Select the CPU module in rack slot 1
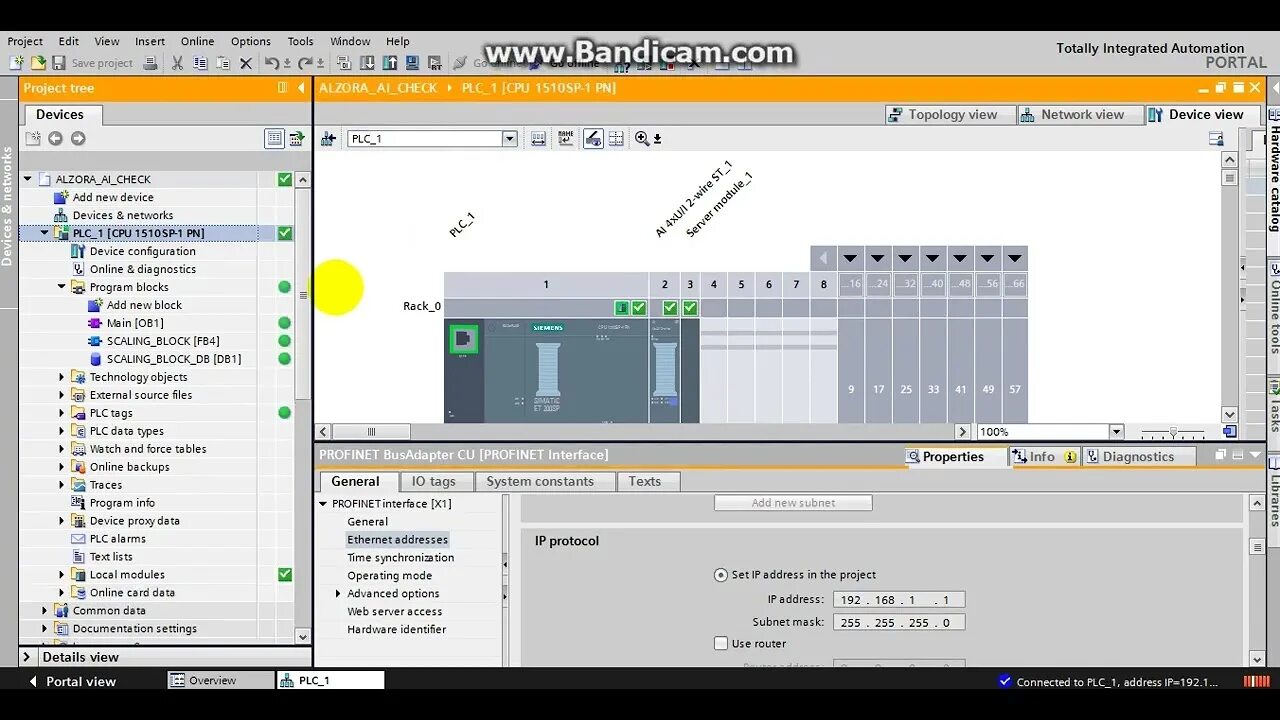Screen dimensions: 1280x720 click(x=546, y=370)
